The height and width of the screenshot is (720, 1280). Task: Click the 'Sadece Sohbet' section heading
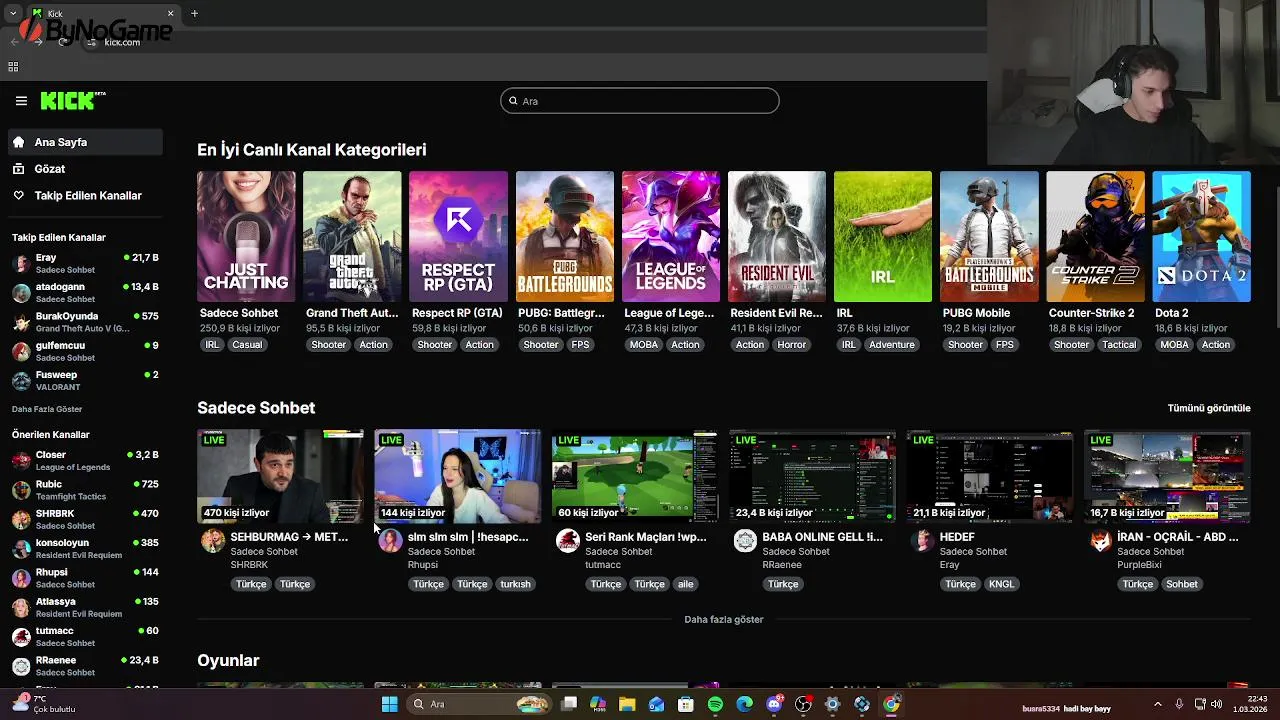click(256, 408)
